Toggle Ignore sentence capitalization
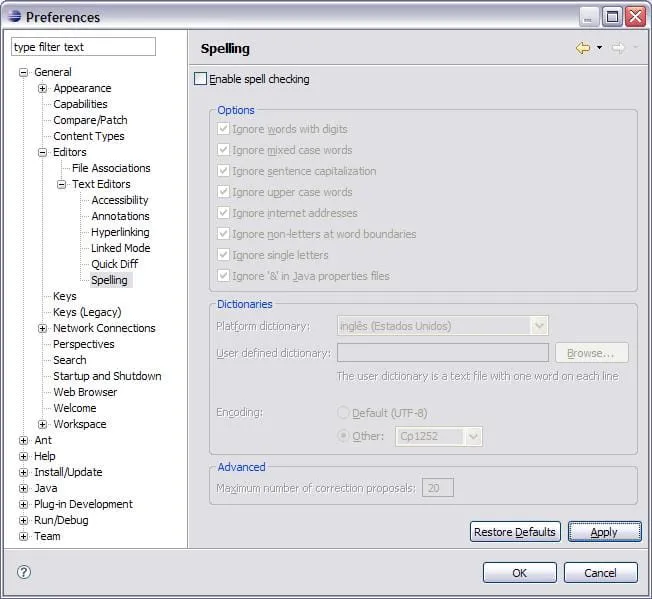This screenshot has width=652, height=599. [x=223, y=170]
